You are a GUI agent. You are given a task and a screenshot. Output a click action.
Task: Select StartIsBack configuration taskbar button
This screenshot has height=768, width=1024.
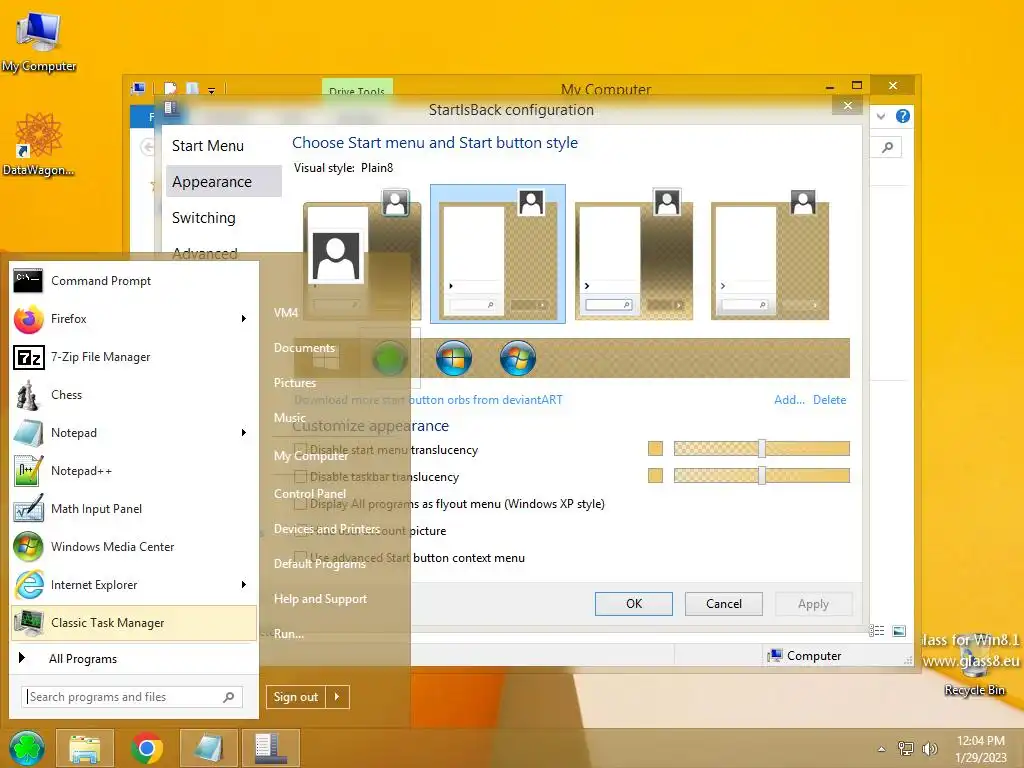270,748
